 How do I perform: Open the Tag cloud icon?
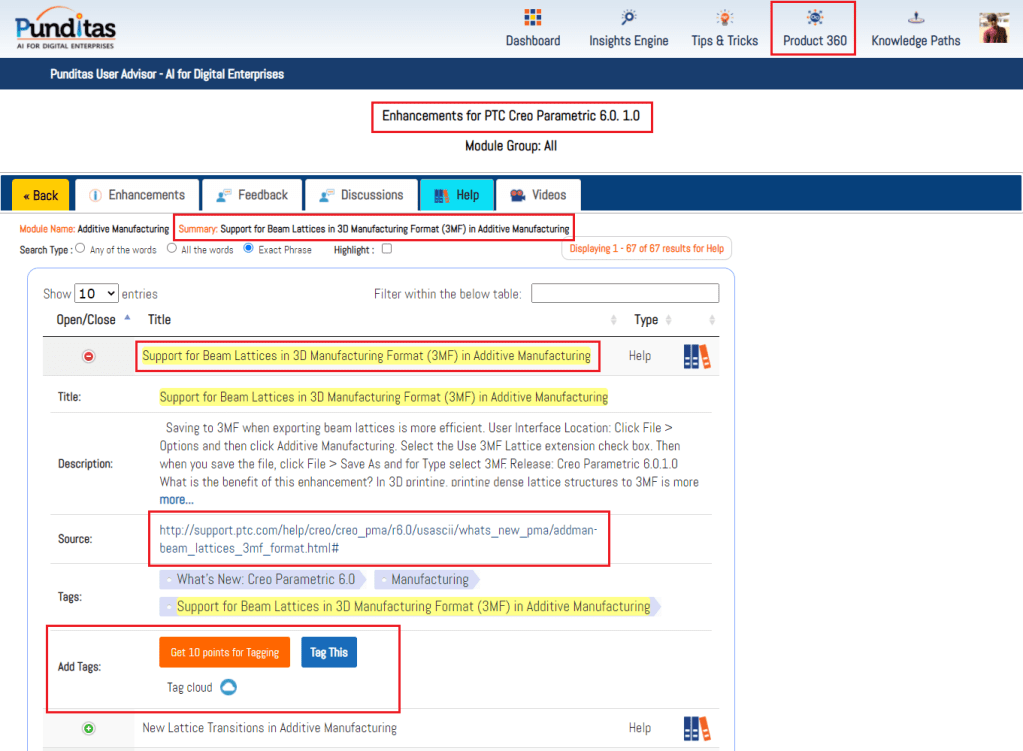[228, 687]
